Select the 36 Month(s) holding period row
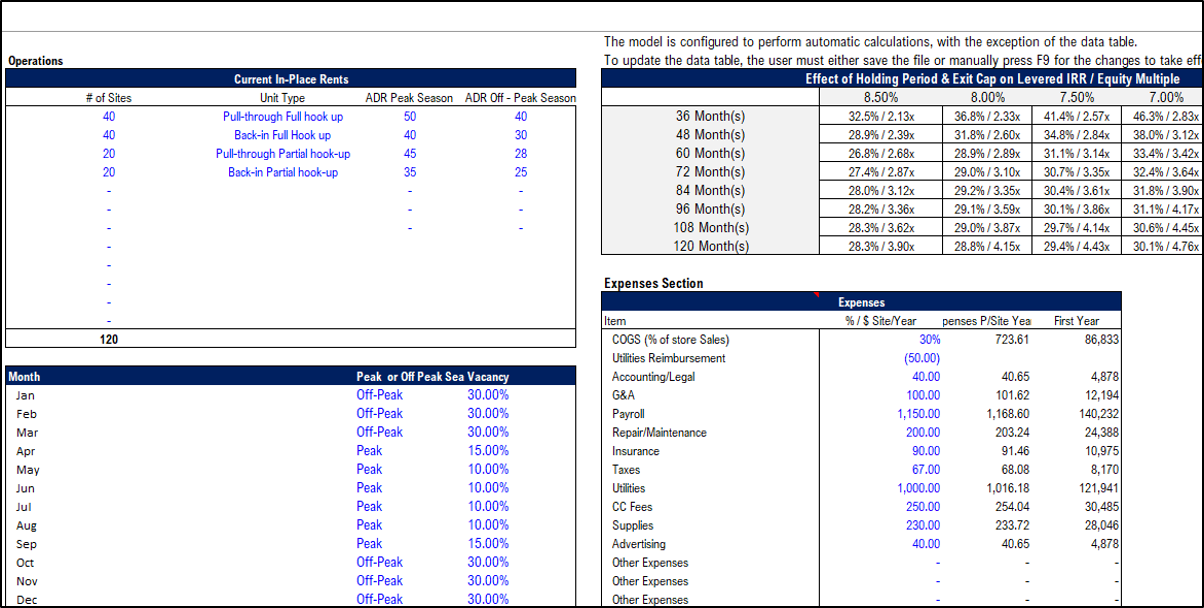The width and height of the screenshot is (1204, 608). [x=710, y=116]
